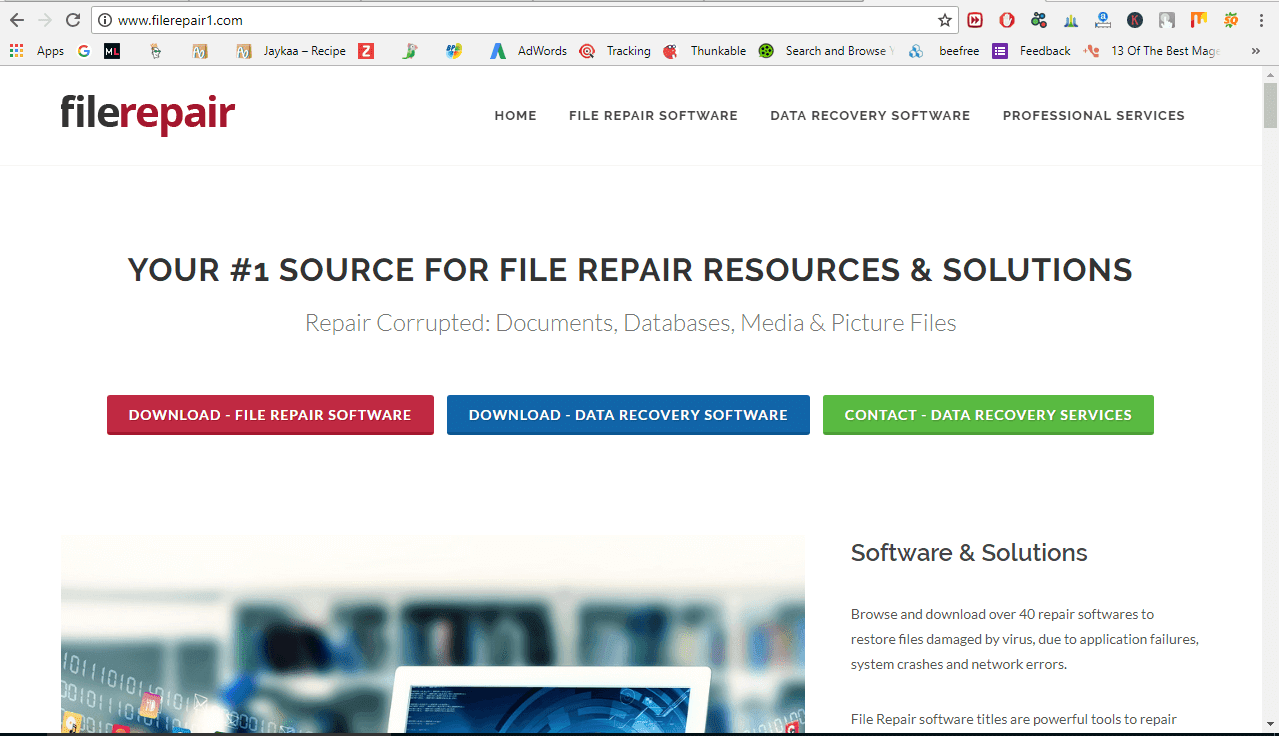Image resolution: width=1279 pixels, height=736 pixels.
Task: Open the 13 Of The Best bookmark
Action: 1153,51
